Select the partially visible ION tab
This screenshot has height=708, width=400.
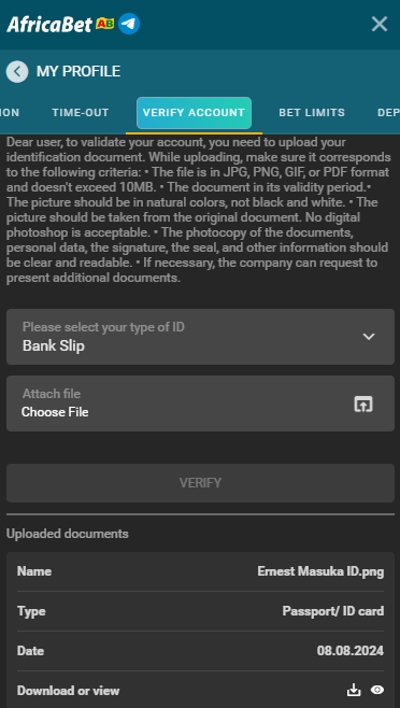(x=9, y=112)
